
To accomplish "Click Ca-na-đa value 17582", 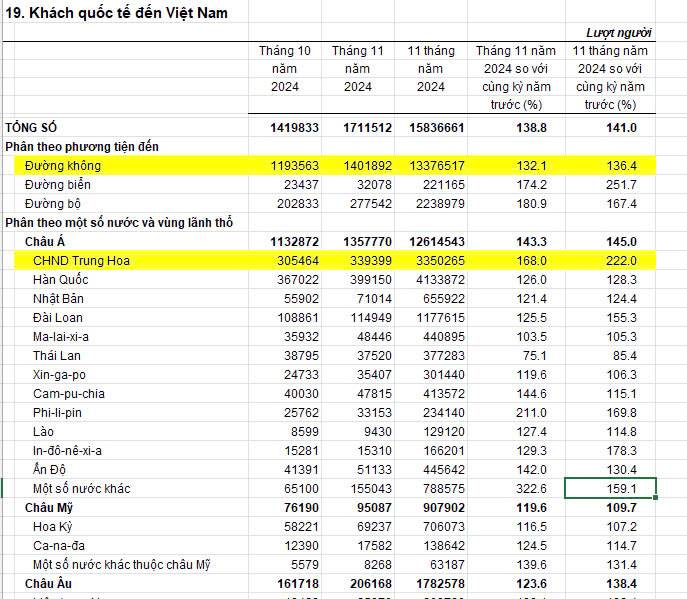I will point(374,546).
